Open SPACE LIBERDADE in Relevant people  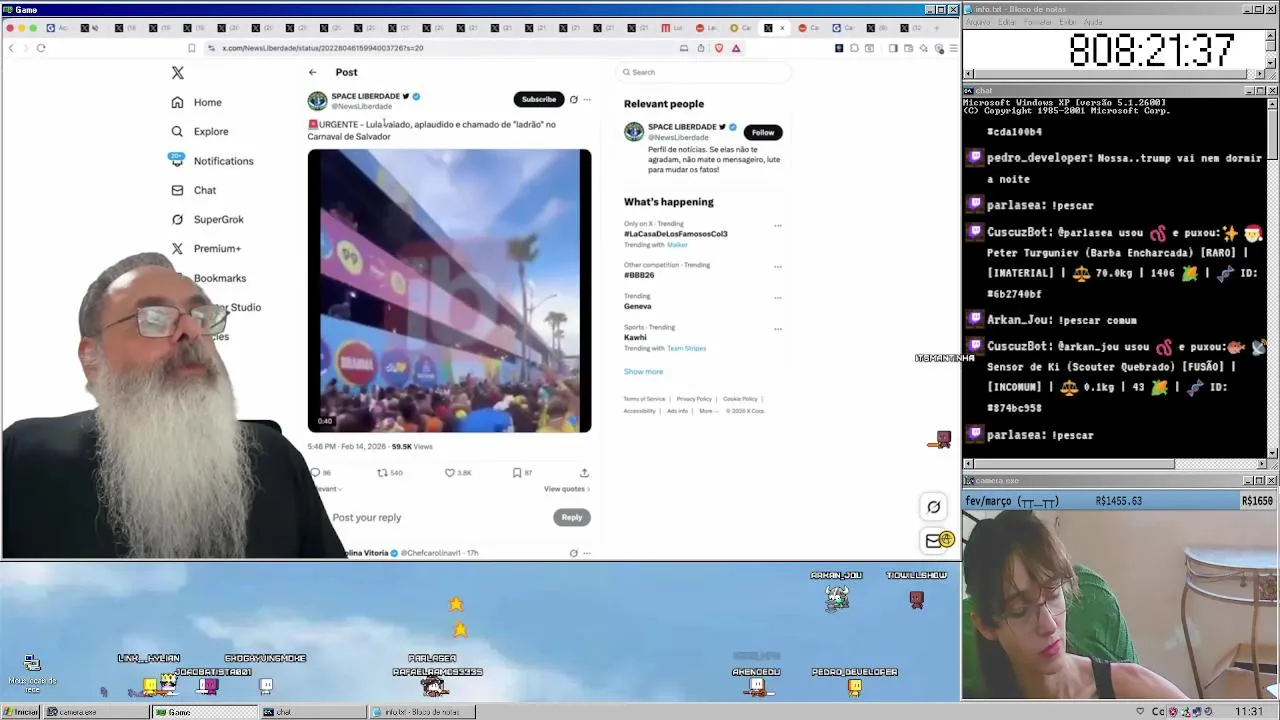pyautogui.click(x=682, y=127)
